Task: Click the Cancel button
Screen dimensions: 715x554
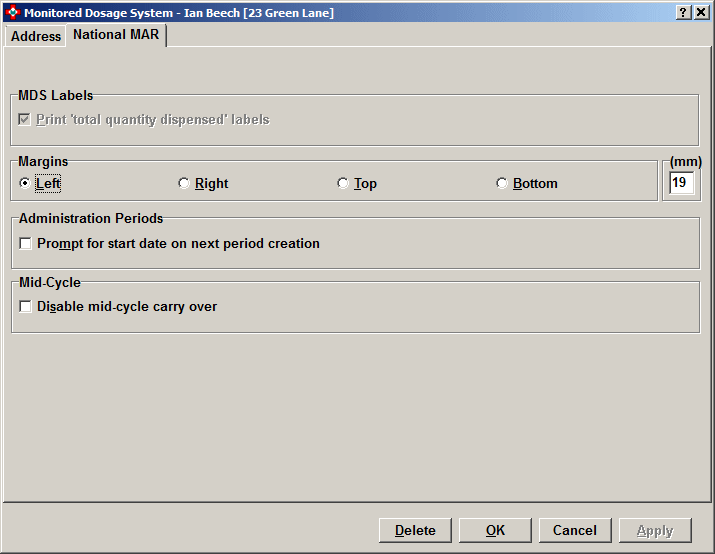Action: click(x=575, y=530)
